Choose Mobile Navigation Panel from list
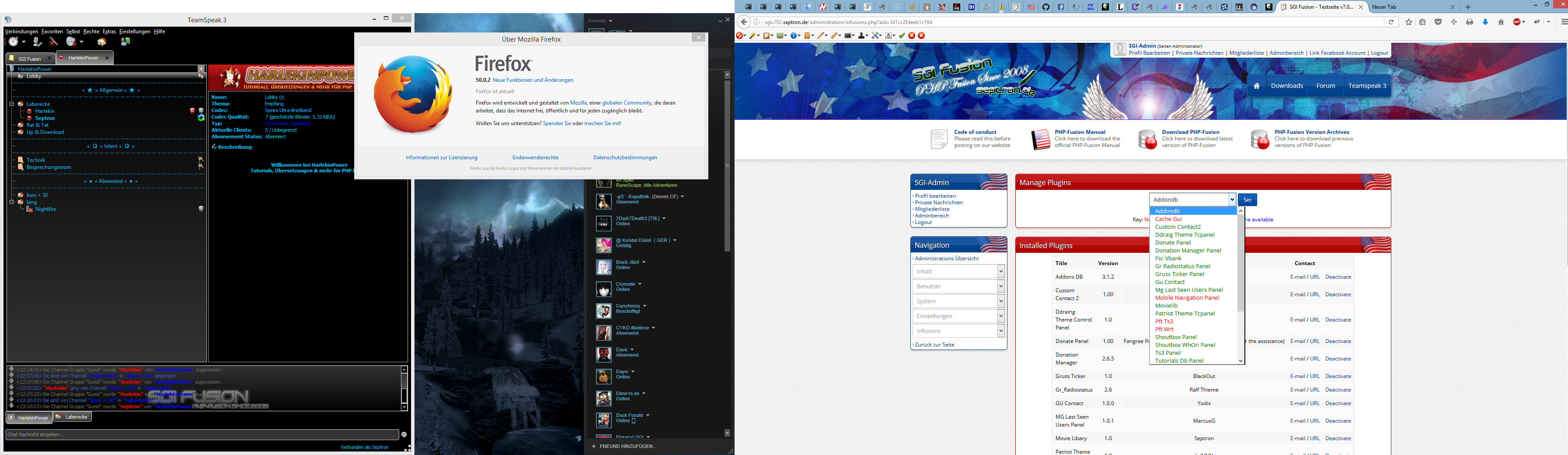The height and width of the screenshot is (455, 1568). click(1187, 298)
